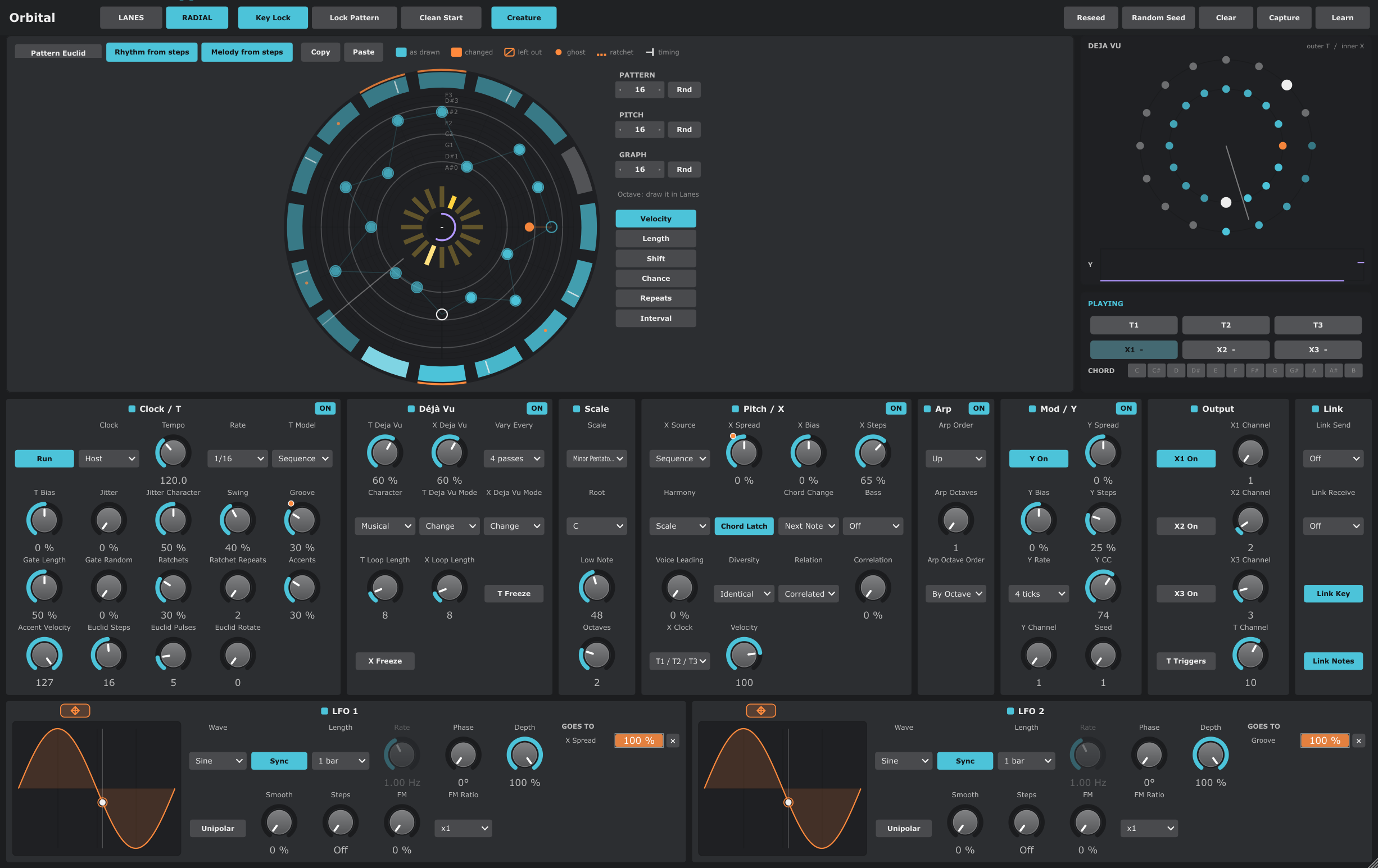
Task: Click the Output section indicator square
Action: click(1194, 408)
